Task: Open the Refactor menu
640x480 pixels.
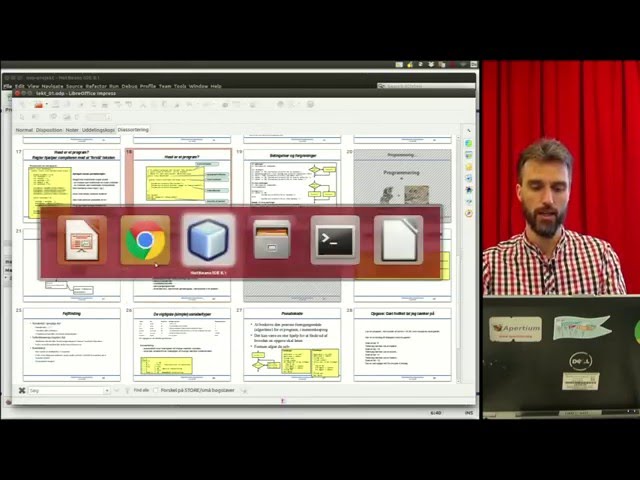Action: [x=96, y=87]
